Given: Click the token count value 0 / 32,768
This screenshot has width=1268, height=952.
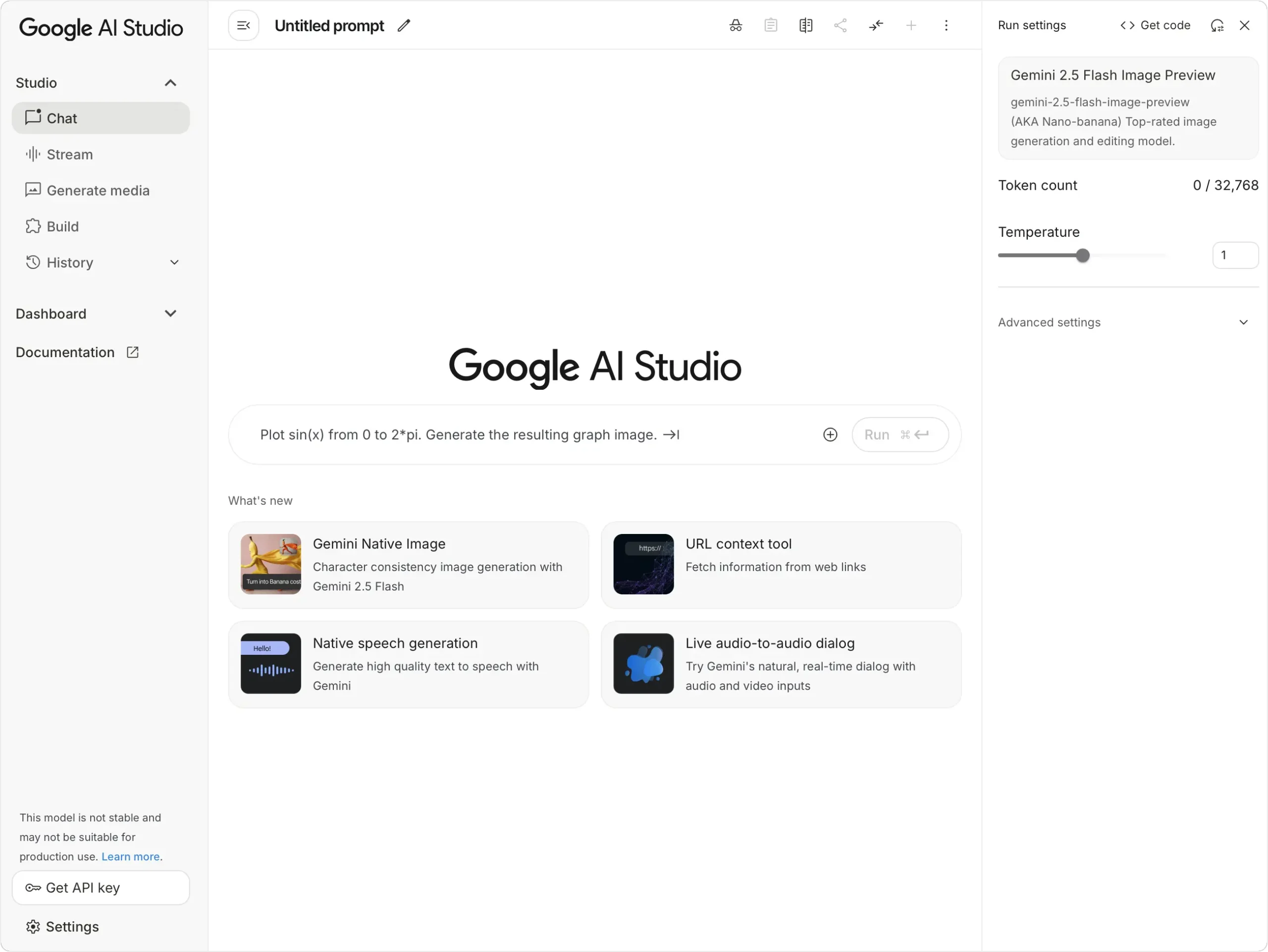Looking at the screenshot, I should (1225, 186).
